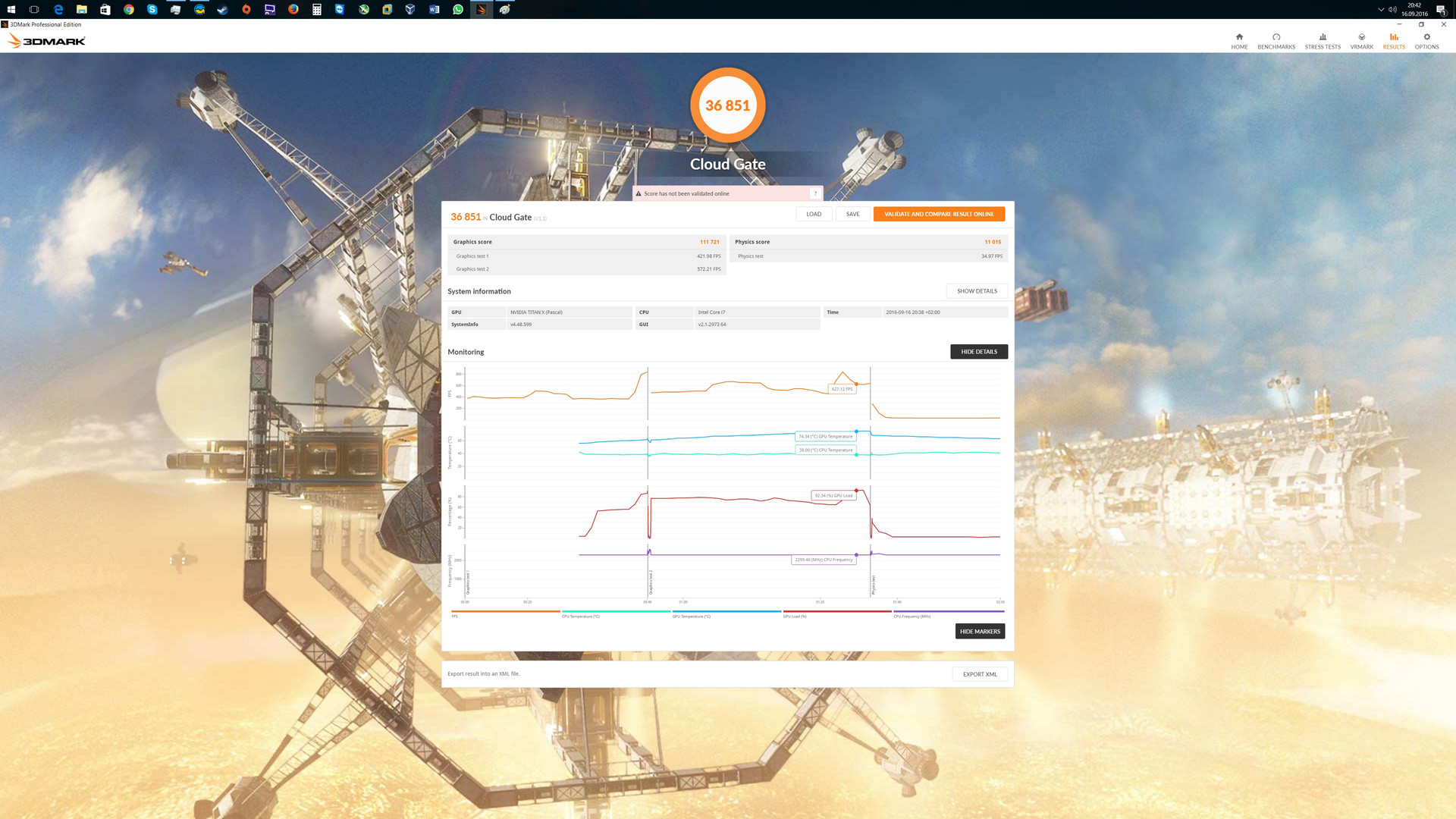The image size is (1456, 819).
Task: Toggle the GPU Temperature legend line
Action: tap(726, 613)
